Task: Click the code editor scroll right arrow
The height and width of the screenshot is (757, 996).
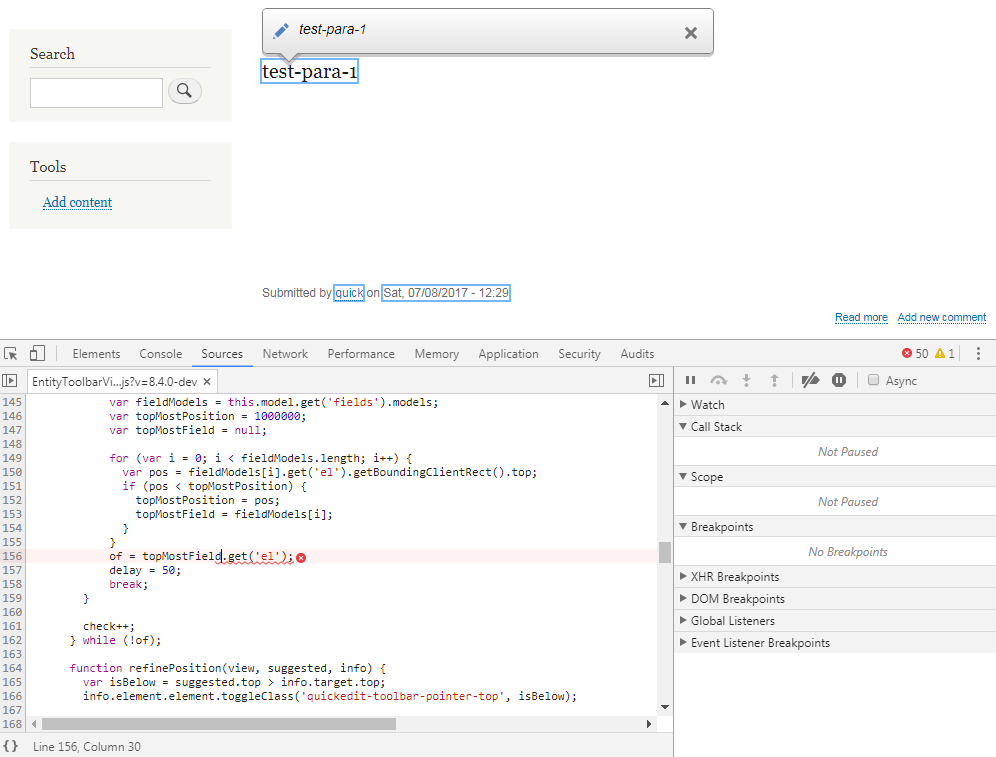Action: (649, 724)
